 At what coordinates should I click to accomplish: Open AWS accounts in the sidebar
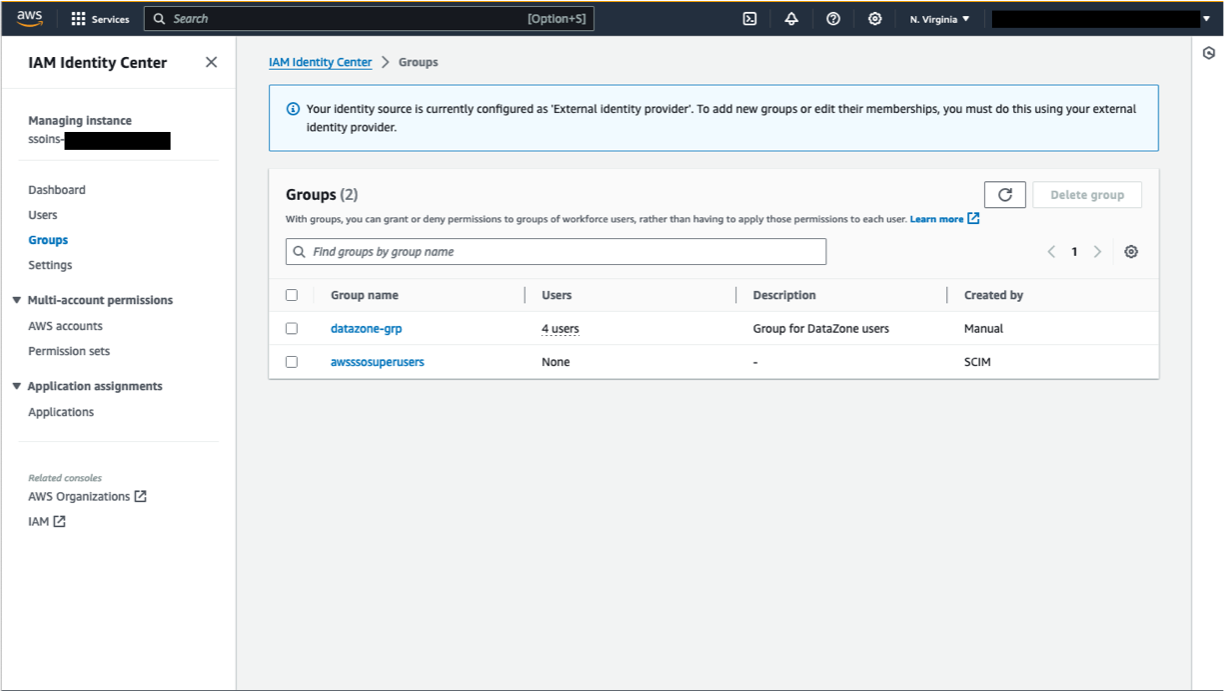tap(65, 326)
